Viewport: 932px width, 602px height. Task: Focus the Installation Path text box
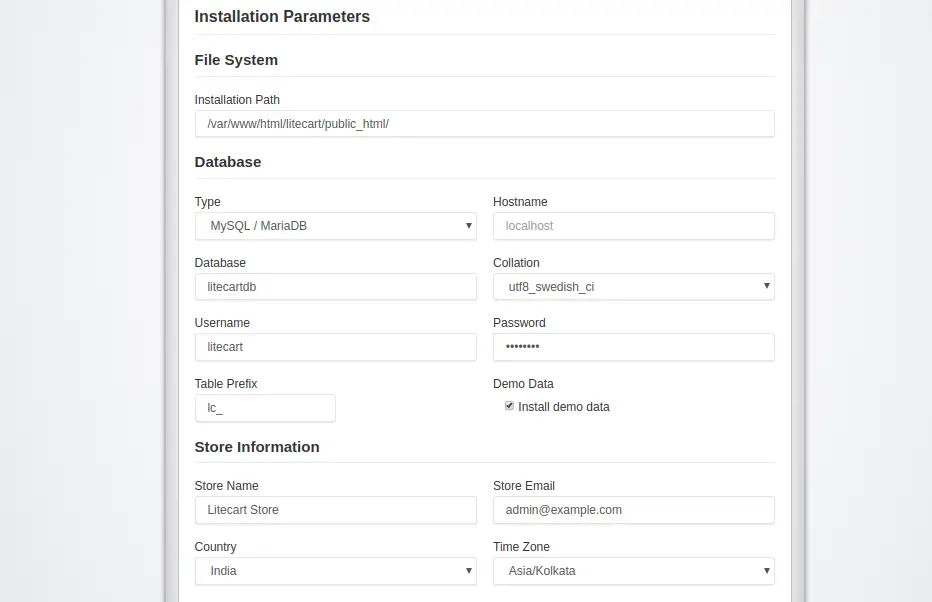pos(484,124)
